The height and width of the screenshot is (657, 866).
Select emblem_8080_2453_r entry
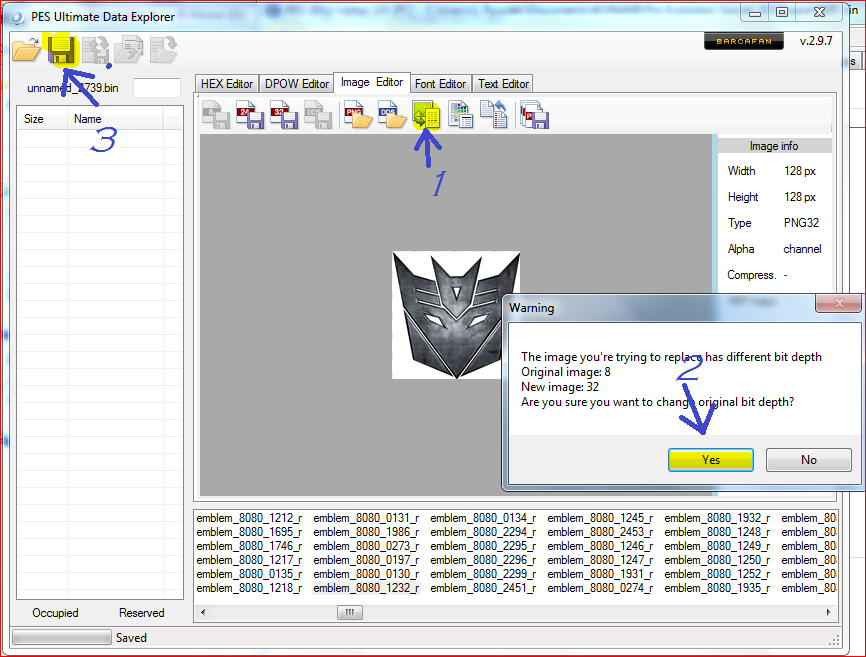click(600, 532)
